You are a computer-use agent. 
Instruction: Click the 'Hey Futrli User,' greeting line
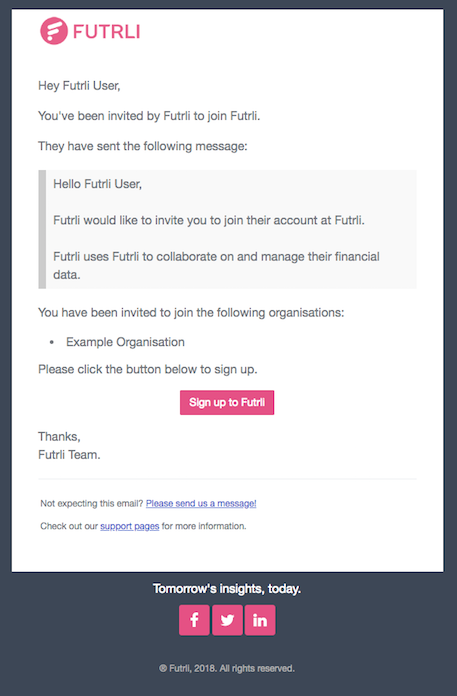[79, 86]
